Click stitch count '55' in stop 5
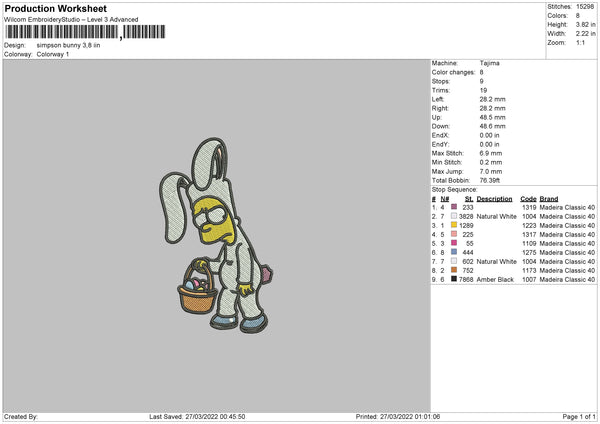 (x=470, y=244)
